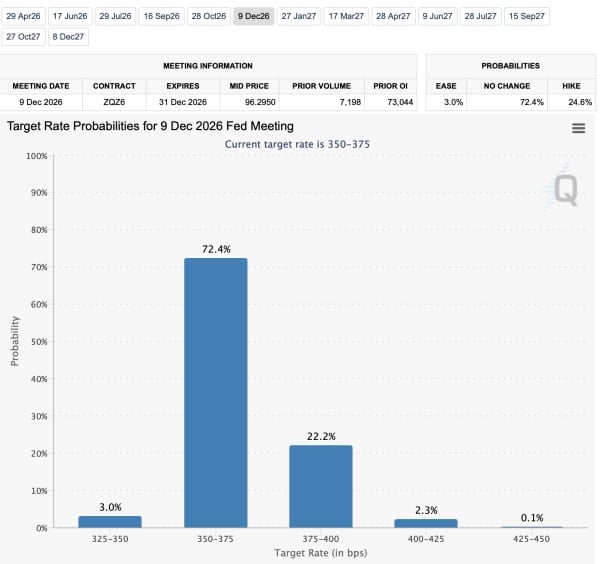600x564 pixels.
Task: Click the 2.3% bar for 400-425
Action: [x=425, y=523]
